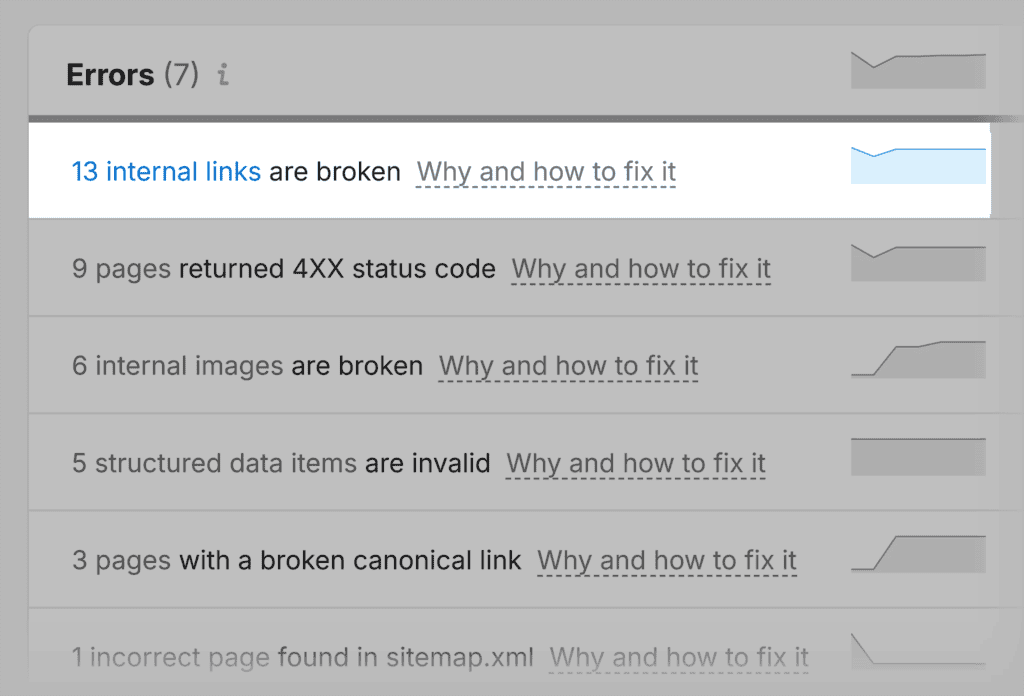
Task: Open the 5 structured data items link
Action: [x=214, y=463]
